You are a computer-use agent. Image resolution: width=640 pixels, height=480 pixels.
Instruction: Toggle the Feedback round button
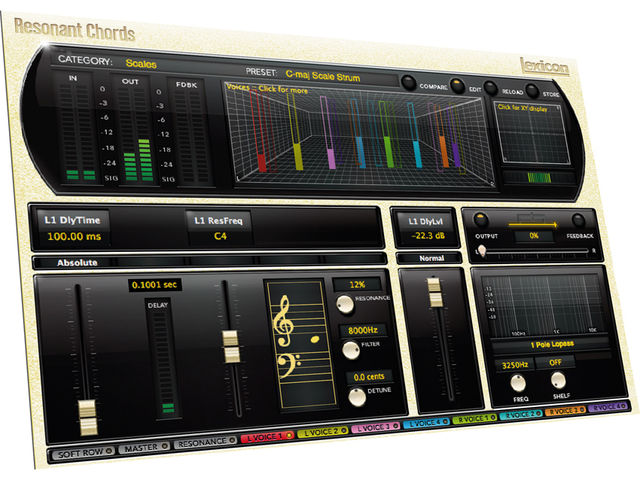(578, 220)
